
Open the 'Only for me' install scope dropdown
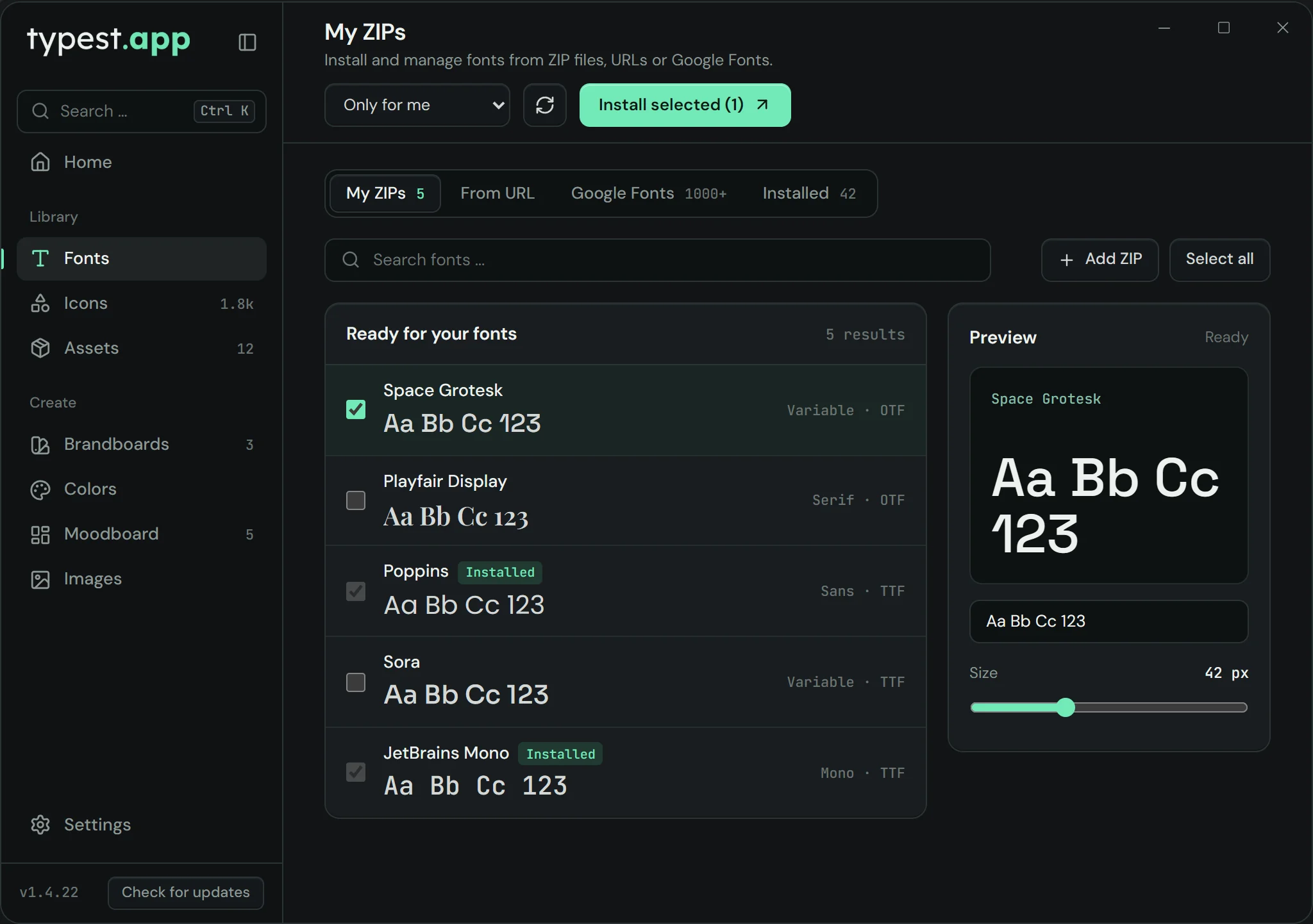tap(417, 105)
